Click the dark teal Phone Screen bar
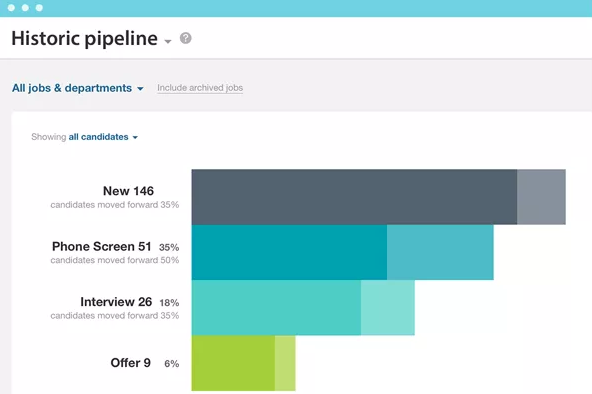This screenshot has height=394, width=592. (289, 252)
